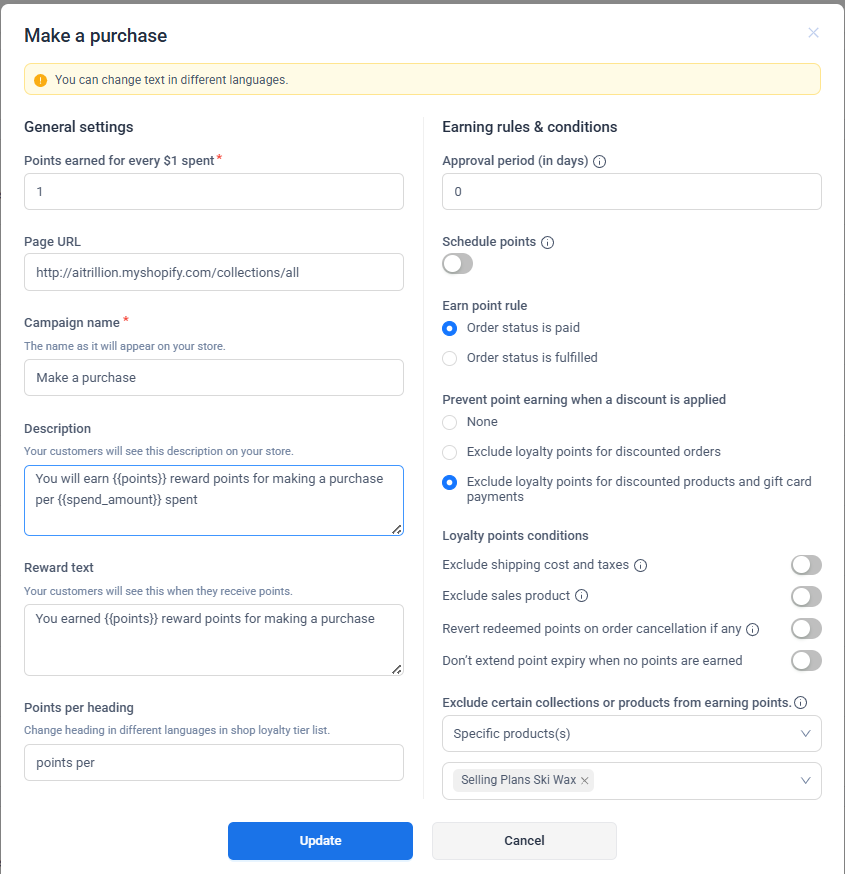Open the Specific products(s) dropdown
845x874 pixels.
[x=631, y=734]
